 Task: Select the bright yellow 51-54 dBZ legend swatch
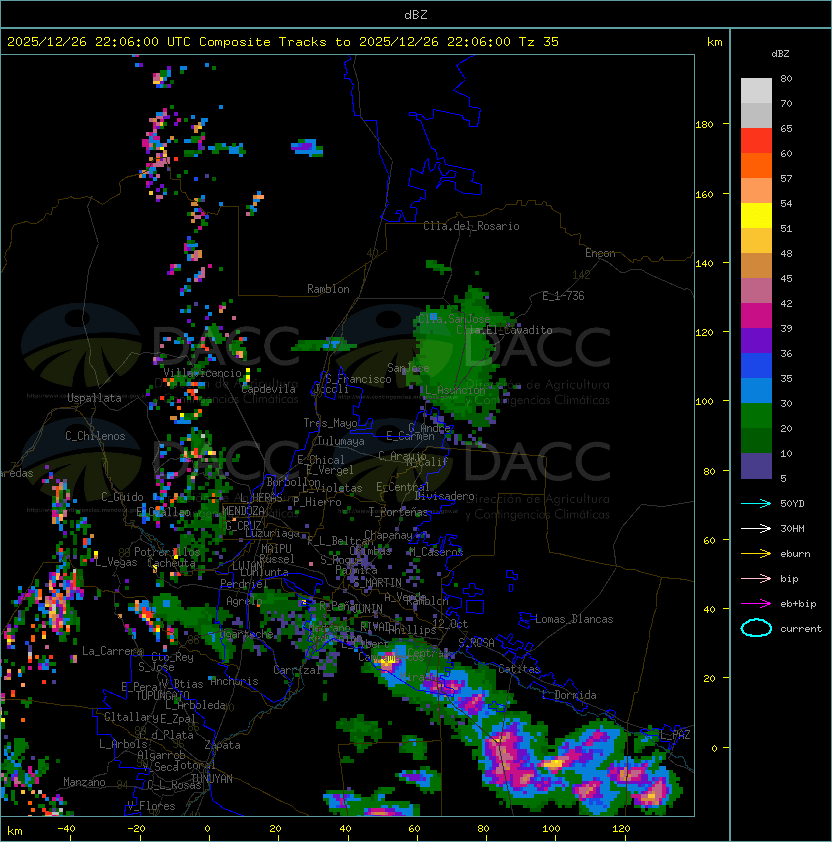point(756,216)
